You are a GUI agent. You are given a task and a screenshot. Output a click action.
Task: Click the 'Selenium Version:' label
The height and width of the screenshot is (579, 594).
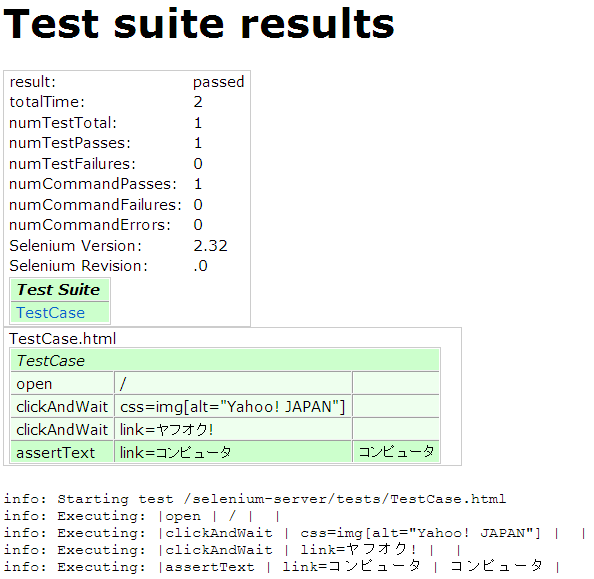pos(76,246)
